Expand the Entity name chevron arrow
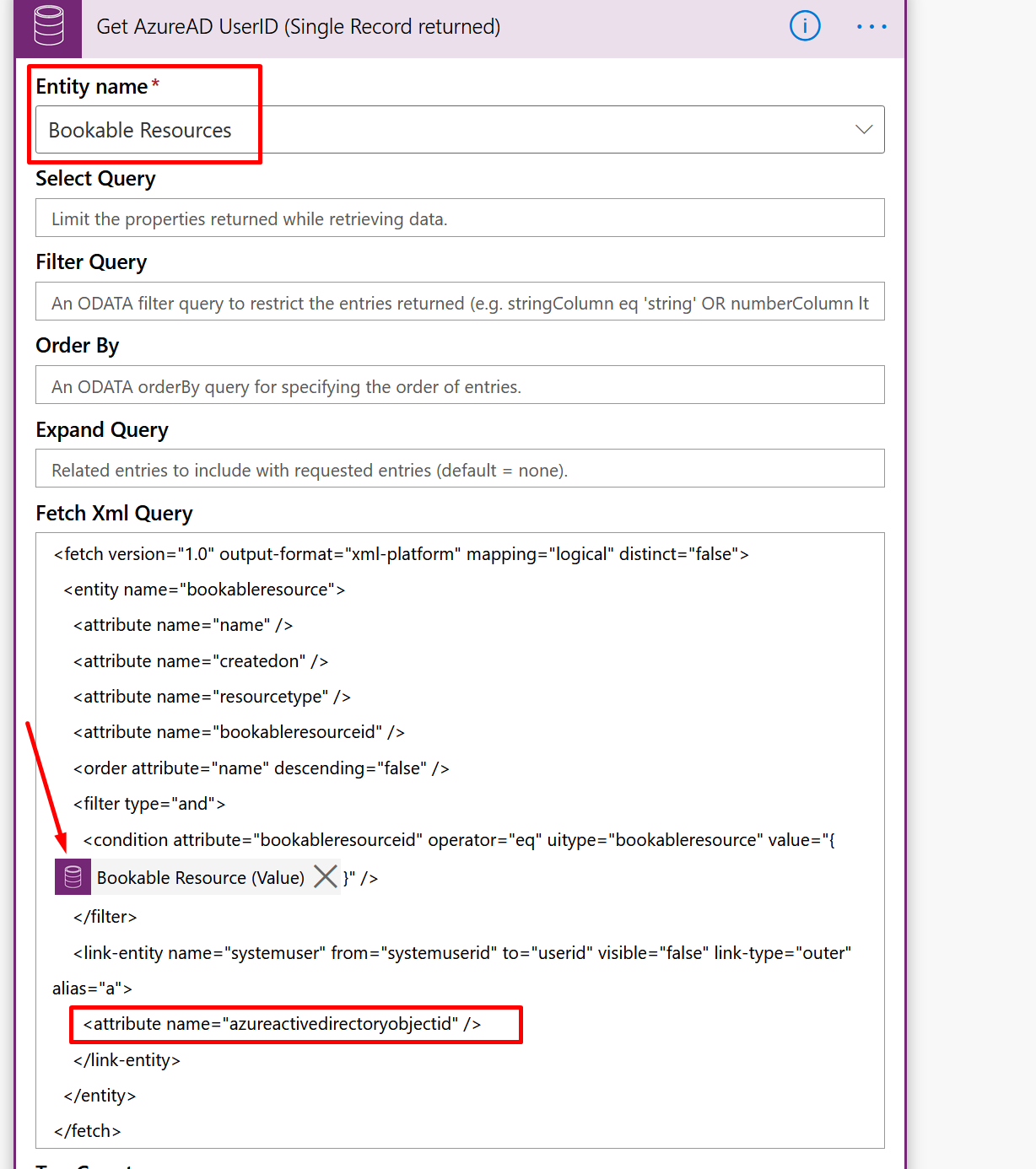 click(863, 130)
